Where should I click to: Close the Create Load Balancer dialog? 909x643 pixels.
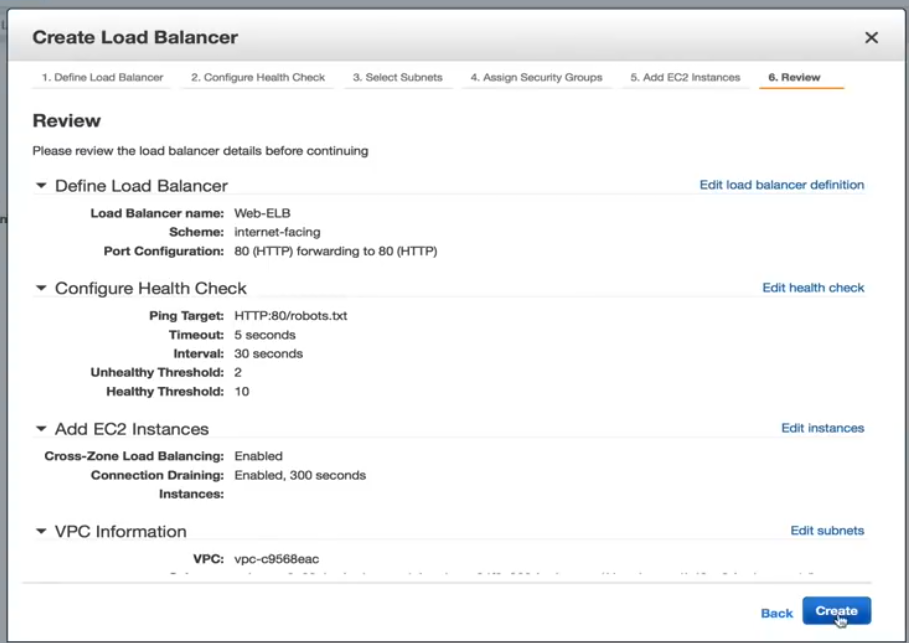871,38
